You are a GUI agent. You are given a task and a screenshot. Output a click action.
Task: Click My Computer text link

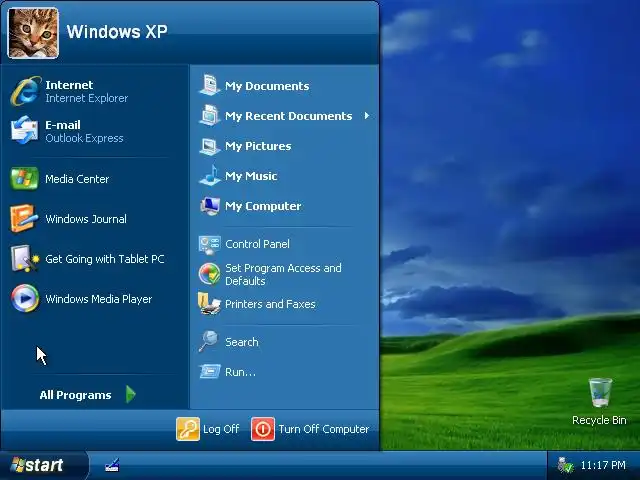click(x=263, y=206)
